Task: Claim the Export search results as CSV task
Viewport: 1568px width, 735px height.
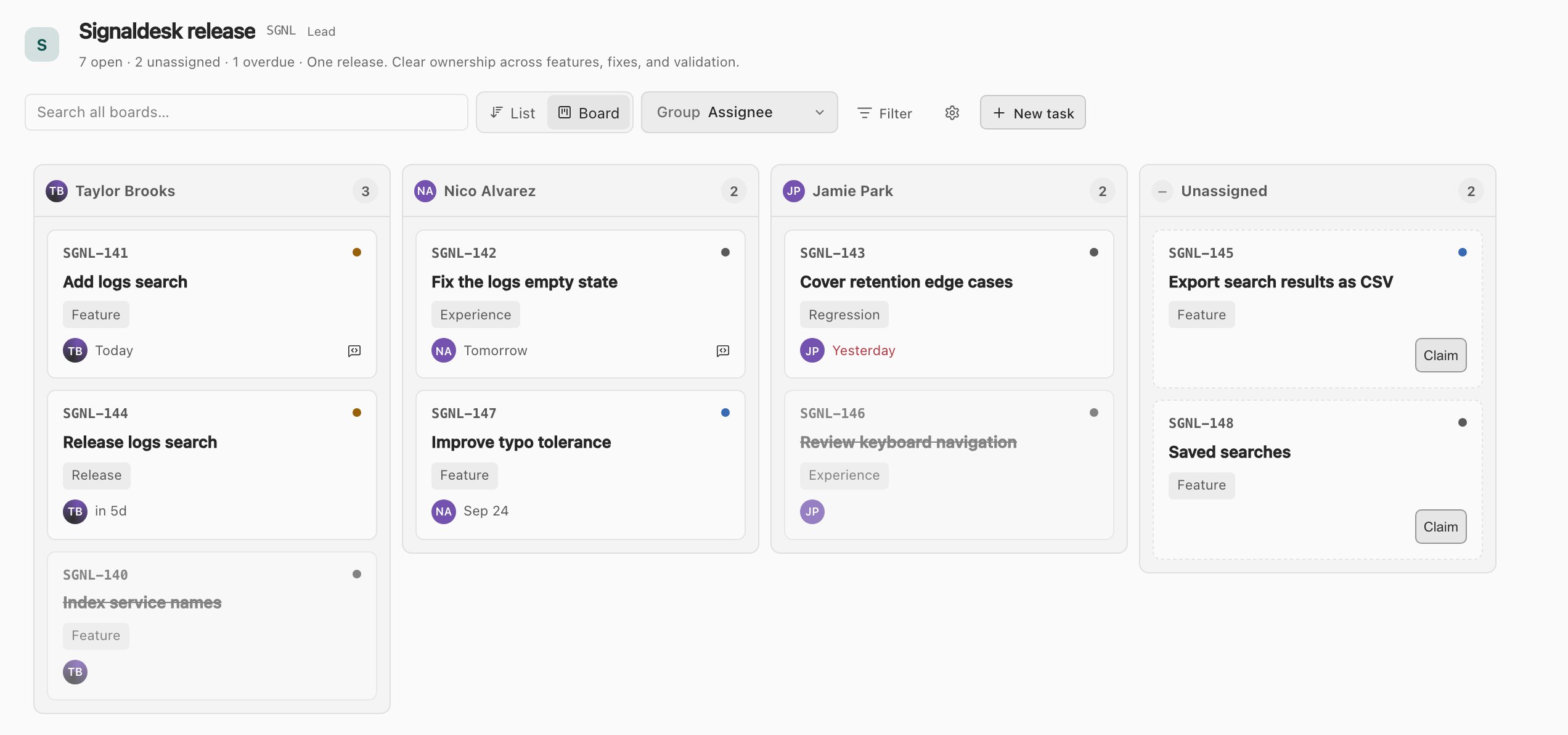Action: (1441, 355)
